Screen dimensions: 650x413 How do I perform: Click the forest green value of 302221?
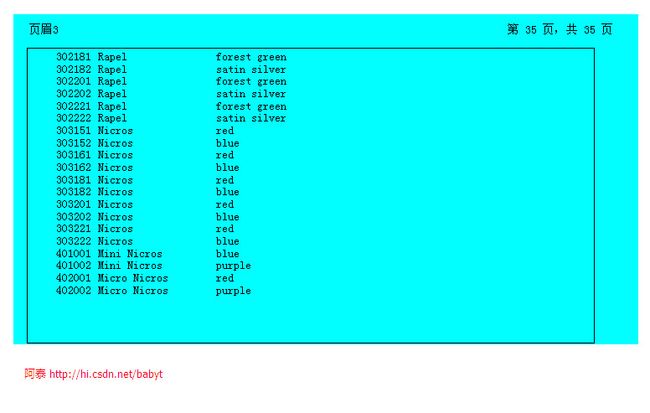(251, 107)
